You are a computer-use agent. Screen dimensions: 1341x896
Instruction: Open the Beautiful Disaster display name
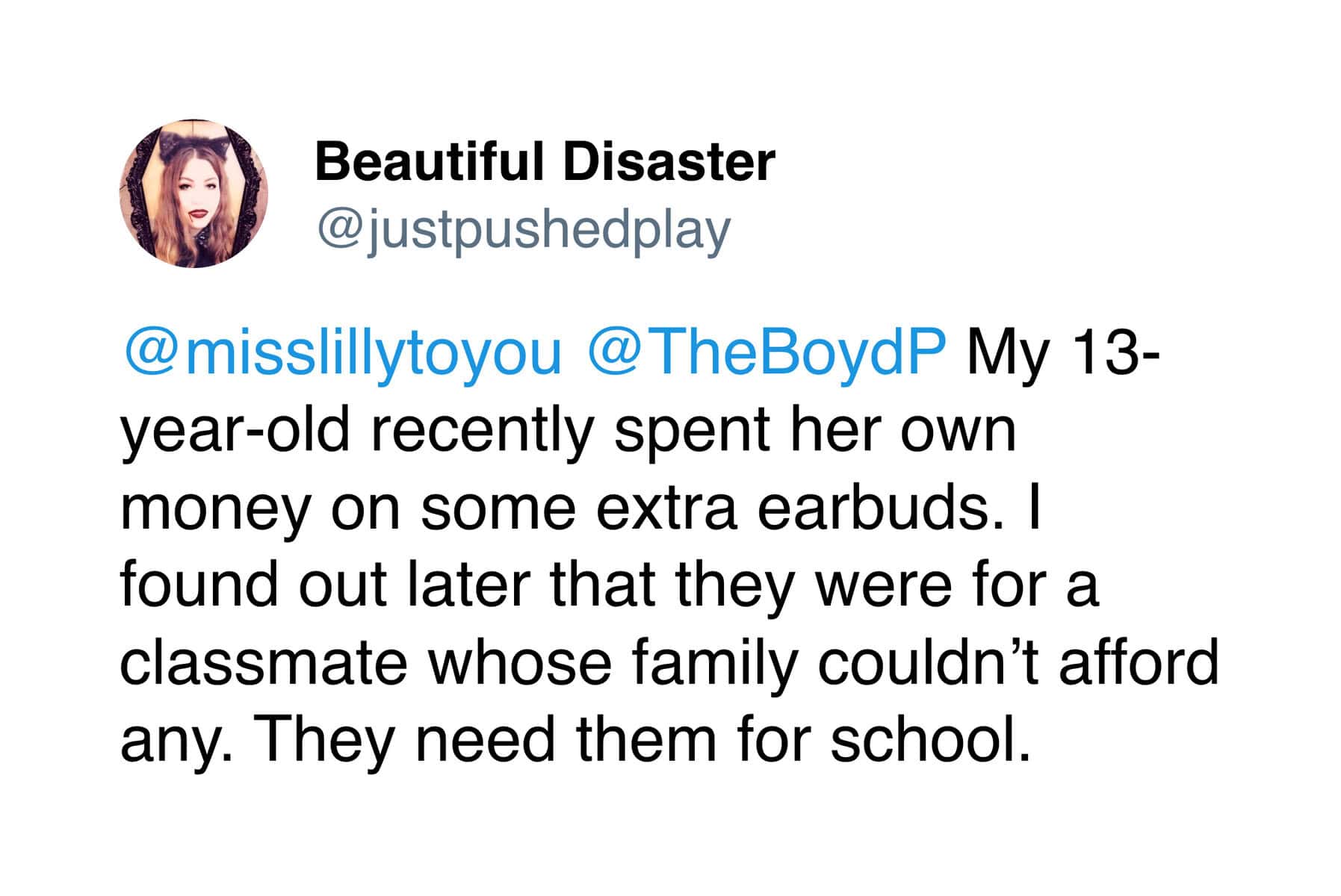pyautogui.click(x=545, y=162)
